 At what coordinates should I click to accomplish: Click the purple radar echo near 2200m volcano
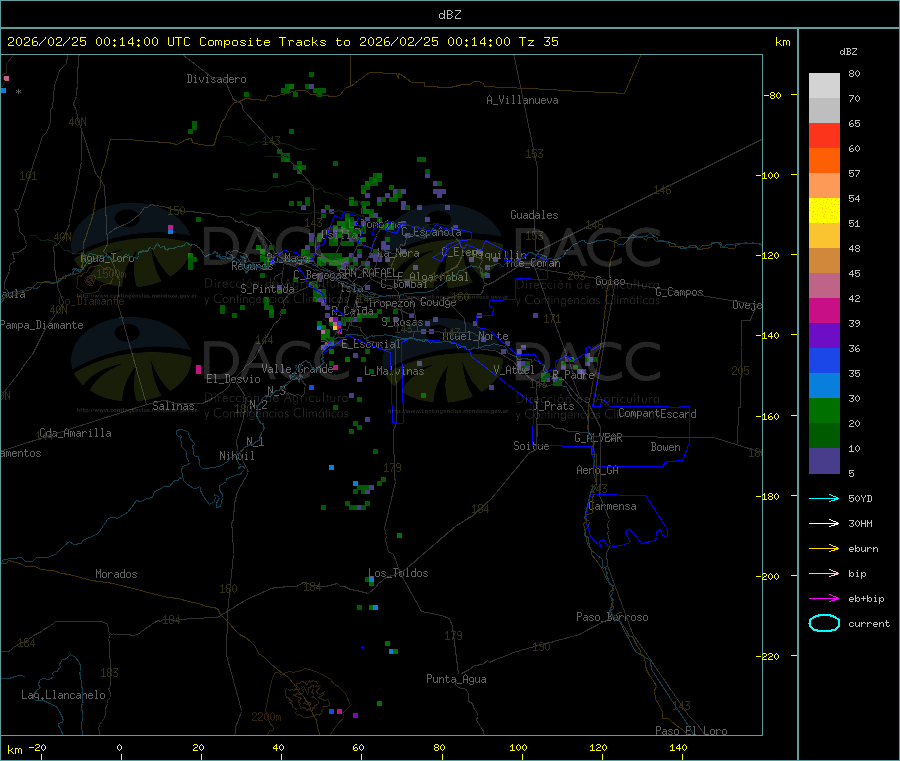pyautogui.click(x=355, y=716)
